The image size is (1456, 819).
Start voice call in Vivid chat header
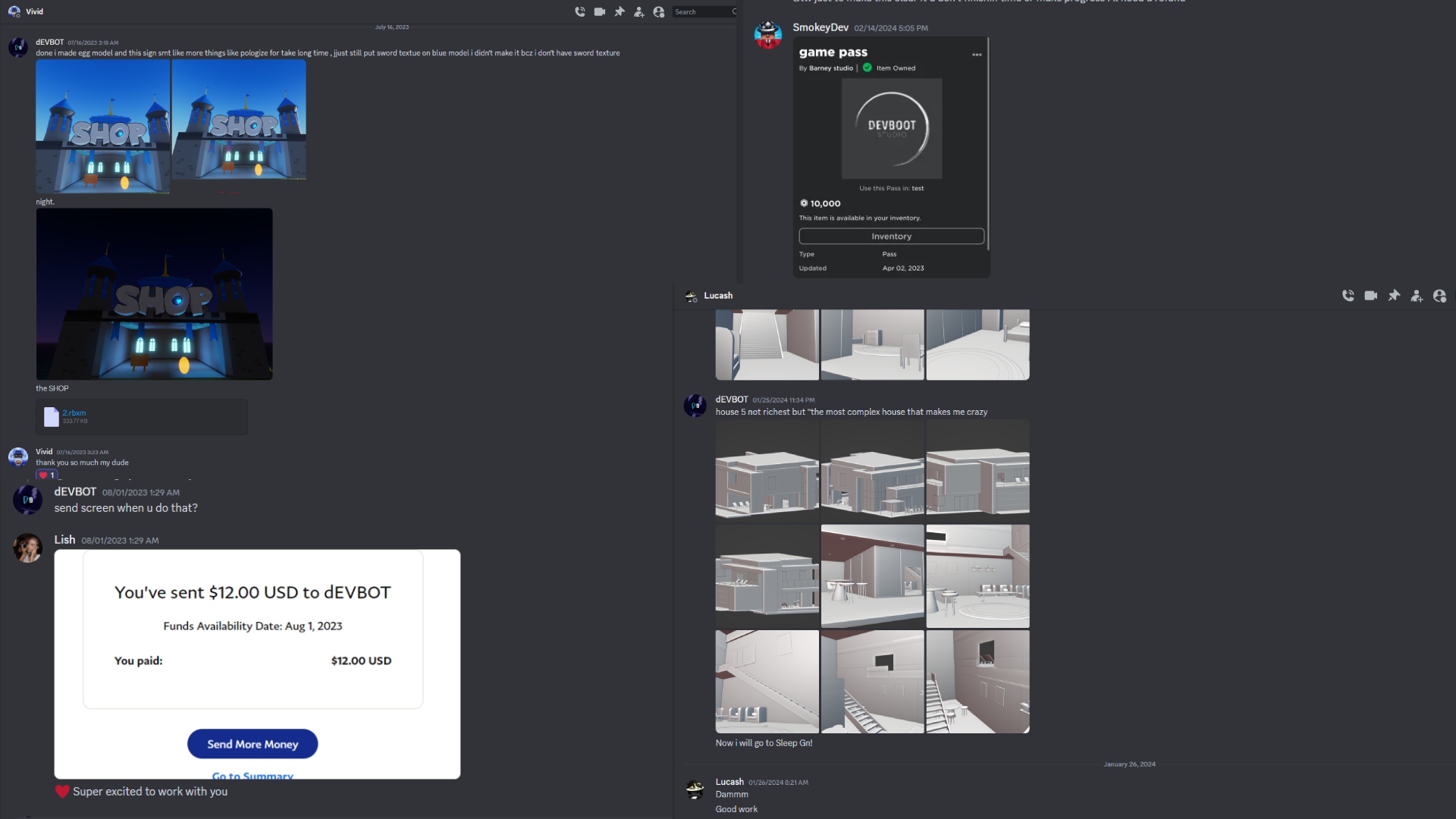[580, 11]
